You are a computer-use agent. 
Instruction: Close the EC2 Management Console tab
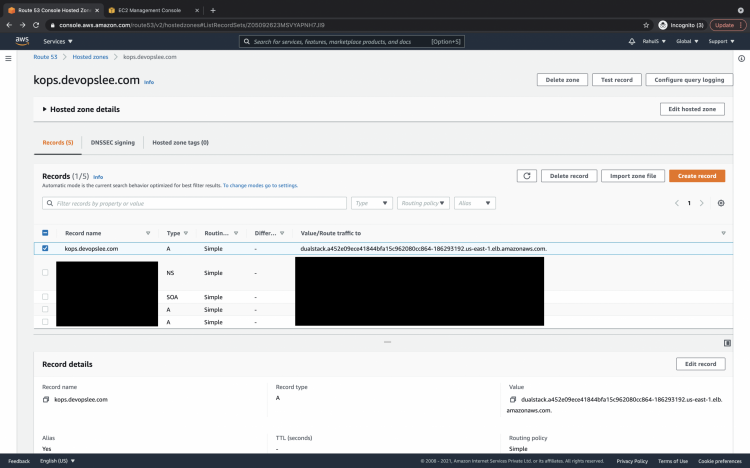pyautogui.click(x=197, y=10)
